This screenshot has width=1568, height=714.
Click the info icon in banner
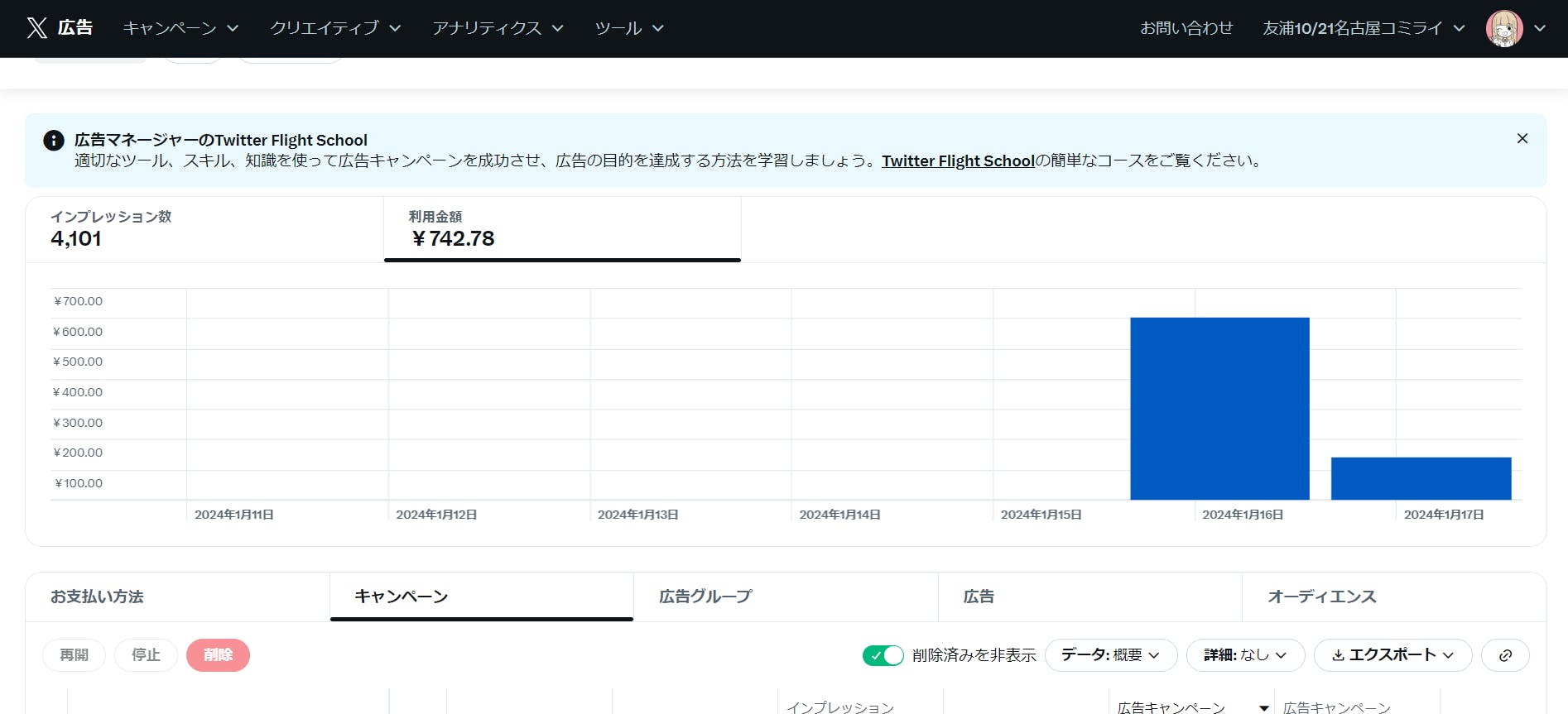click(54, 141)
